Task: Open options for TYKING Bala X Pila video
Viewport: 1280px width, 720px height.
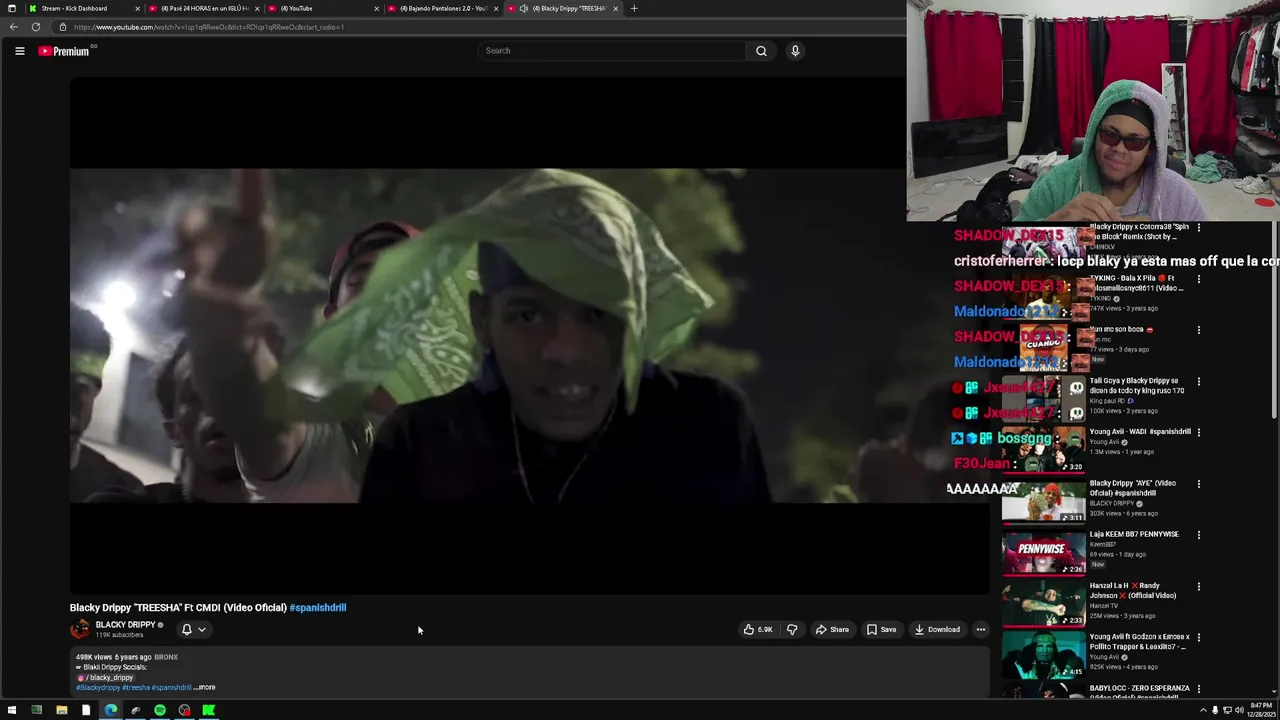Action: [x=1199, y=279]
